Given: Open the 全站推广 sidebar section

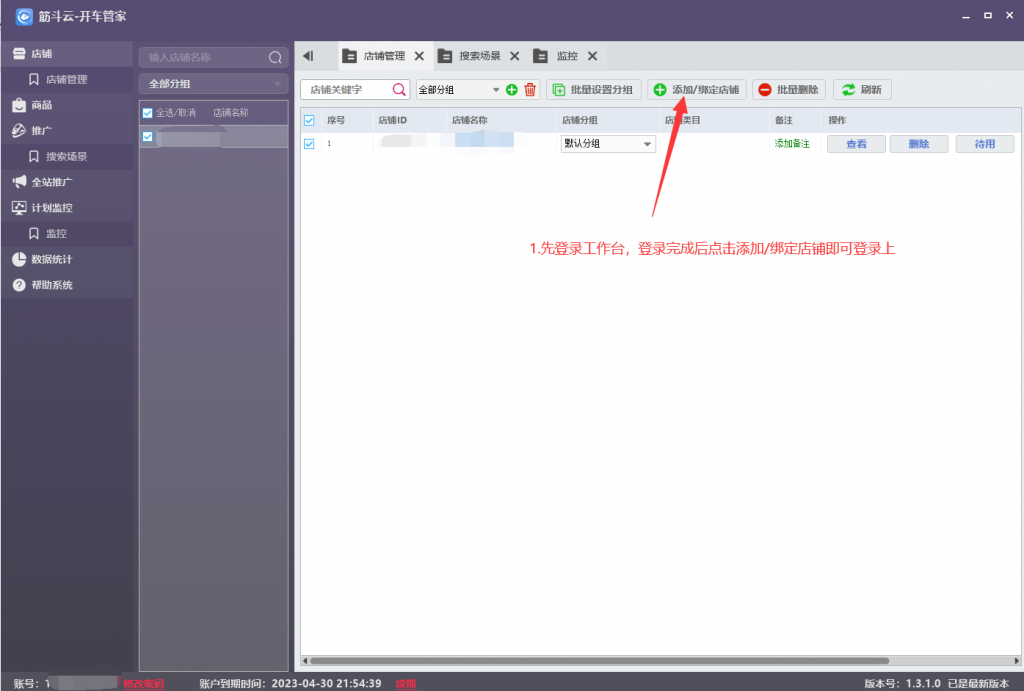Looking at the screenshot, I should click(x=67, y=182).
